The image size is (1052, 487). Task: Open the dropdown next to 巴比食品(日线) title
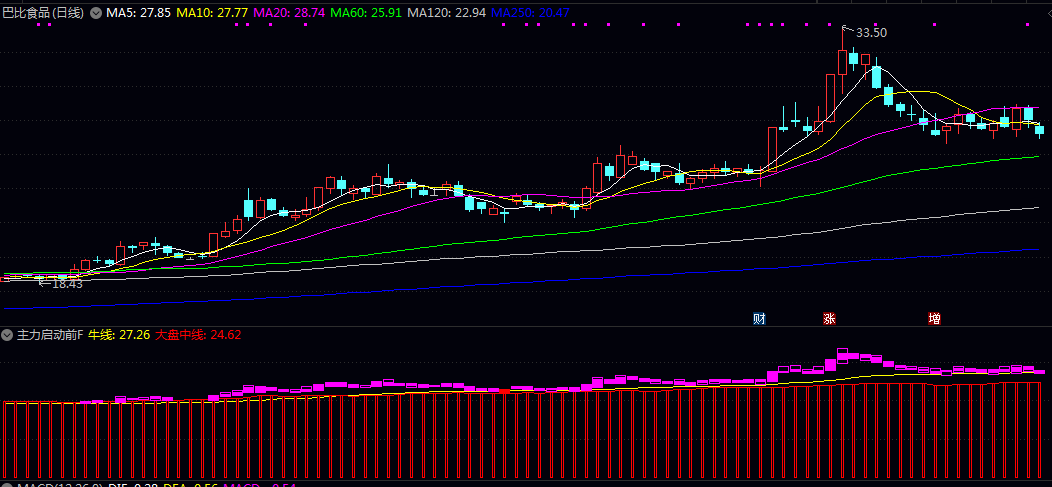(96, 13)
